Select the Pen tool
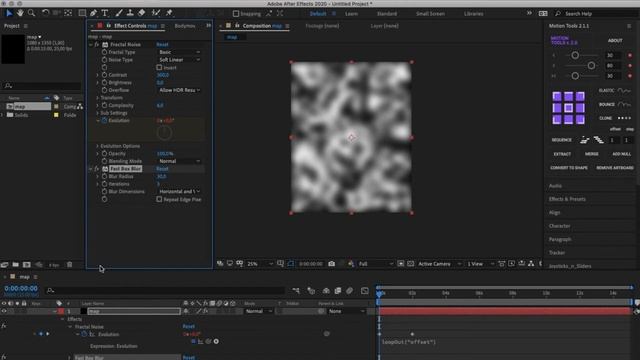 click(x=93, y=13)
